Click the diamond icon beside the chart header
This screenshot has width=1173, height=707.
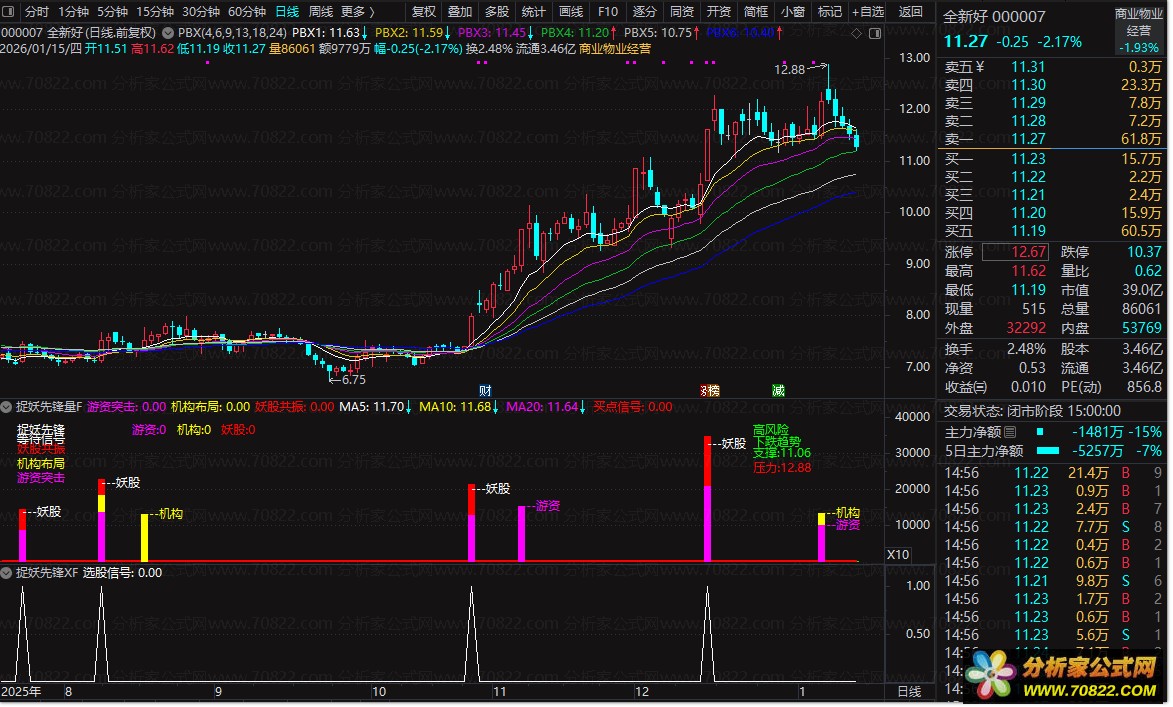pos(857,33)
